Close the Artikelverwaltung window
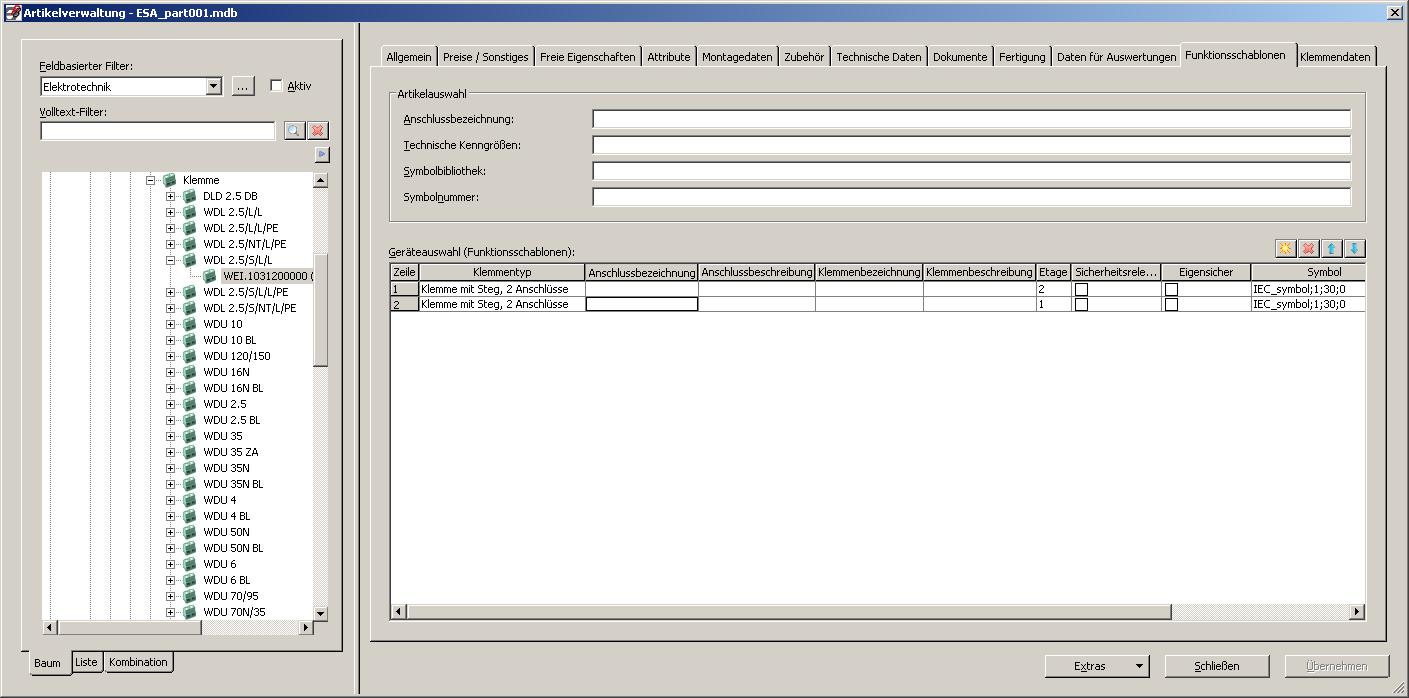The width and height of the screenshot is (1409, 698). [x=1395, y=13]
